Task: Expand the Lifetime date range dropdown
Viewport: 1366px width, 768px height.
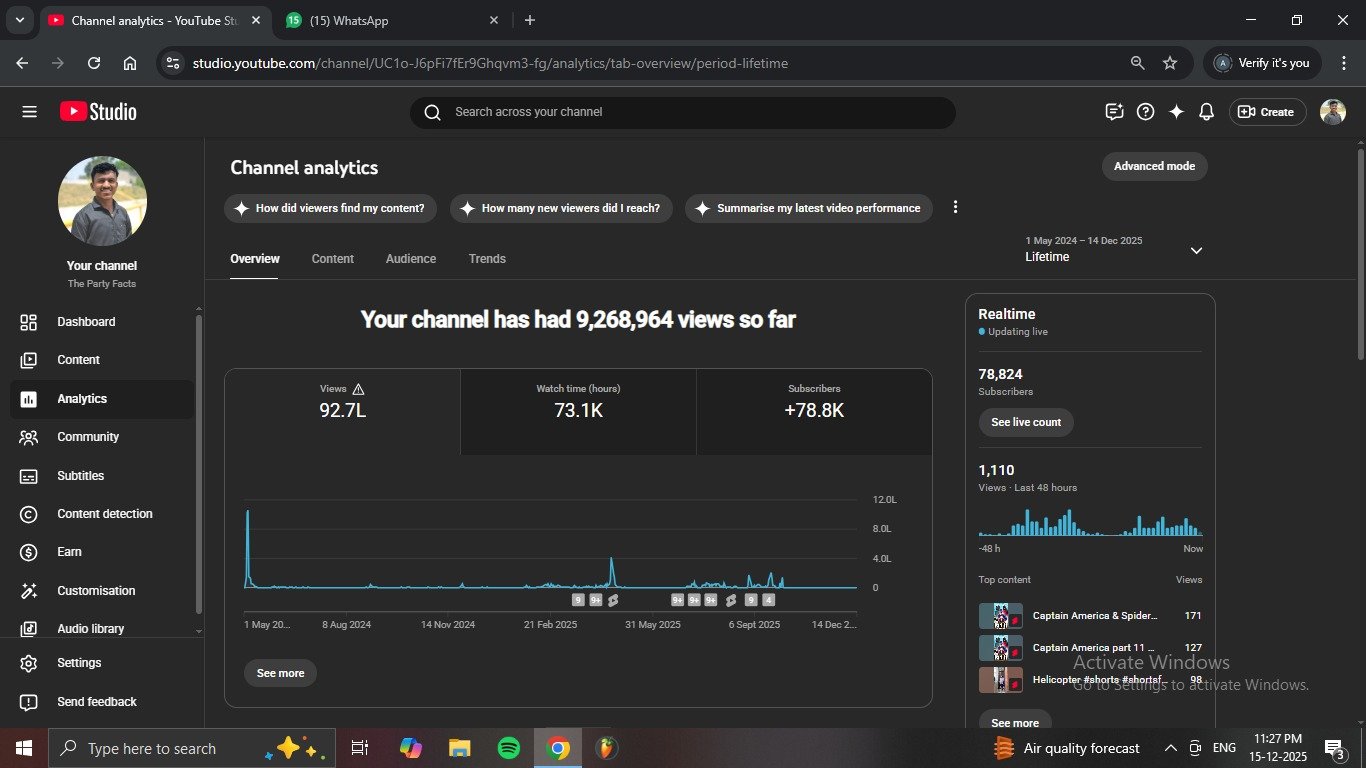Action: point(1196,250)
